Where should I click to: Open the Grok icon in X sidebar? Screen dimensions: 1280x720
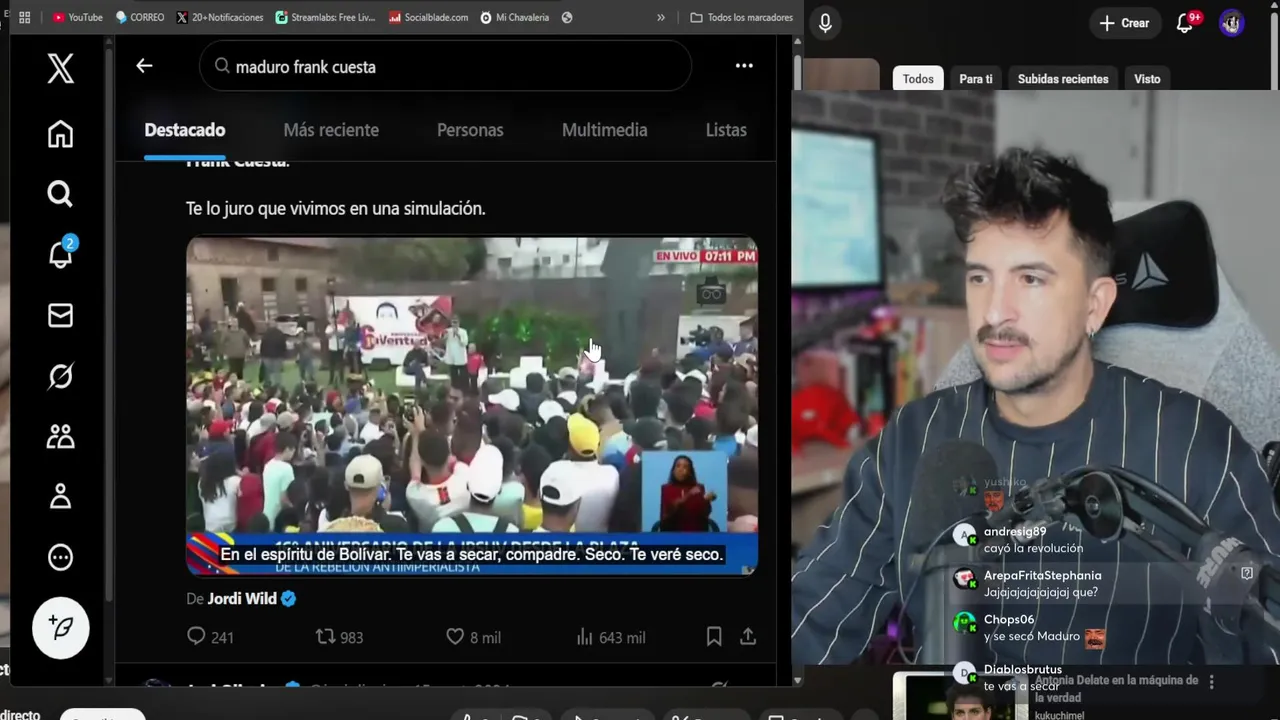point(61,376)
